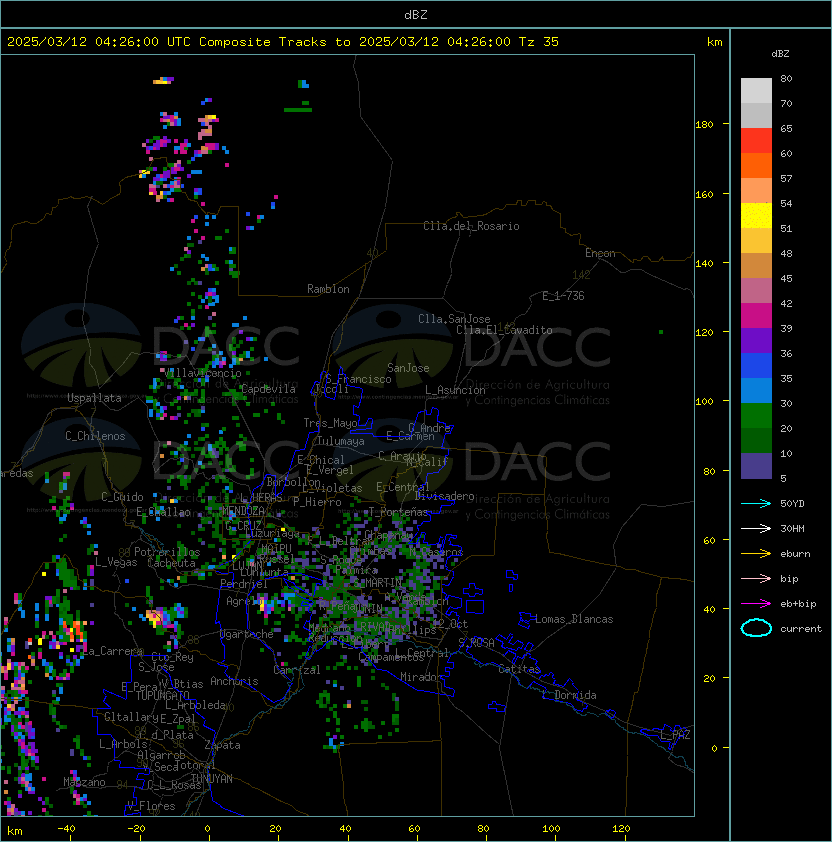Click the cyan 'current' ellipse icon
Image resolution: width=832 pixels, height=842 pixels.
(756, 628)
